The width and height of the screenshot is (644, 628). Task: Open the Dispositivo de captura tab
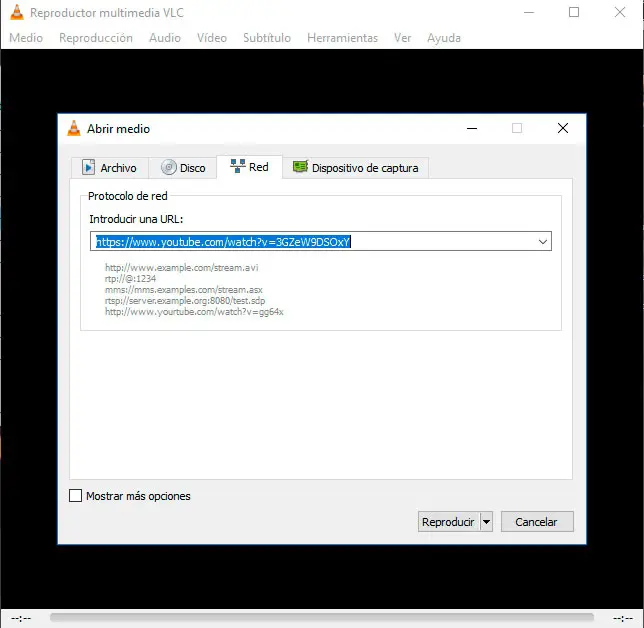point(356,168)
